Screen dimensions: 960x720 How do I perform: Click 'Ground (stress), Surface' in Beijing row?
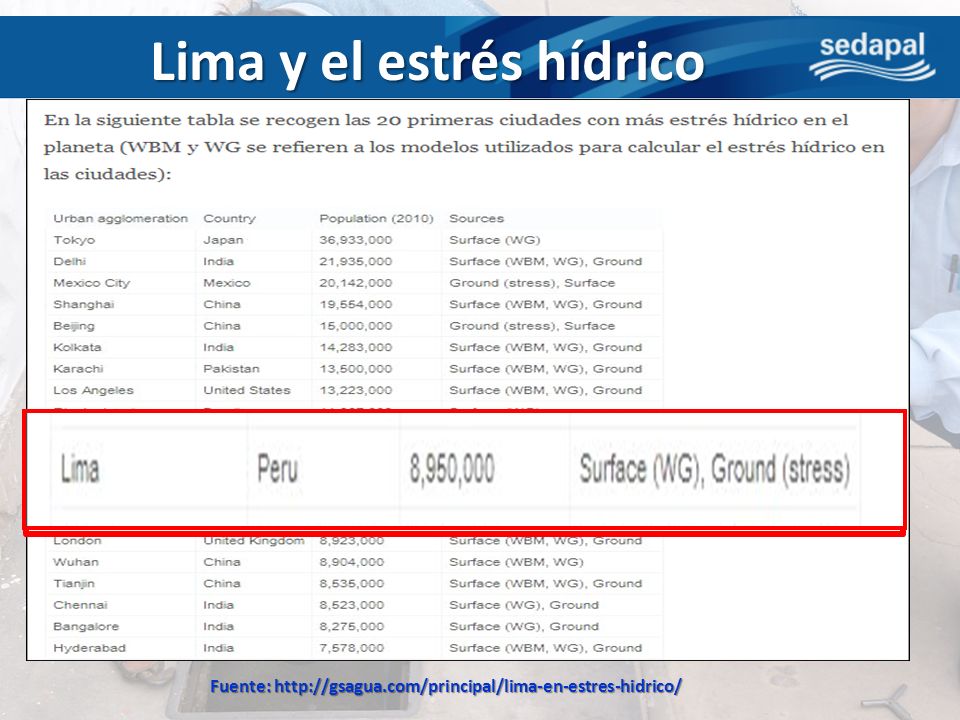coord(532,326)
